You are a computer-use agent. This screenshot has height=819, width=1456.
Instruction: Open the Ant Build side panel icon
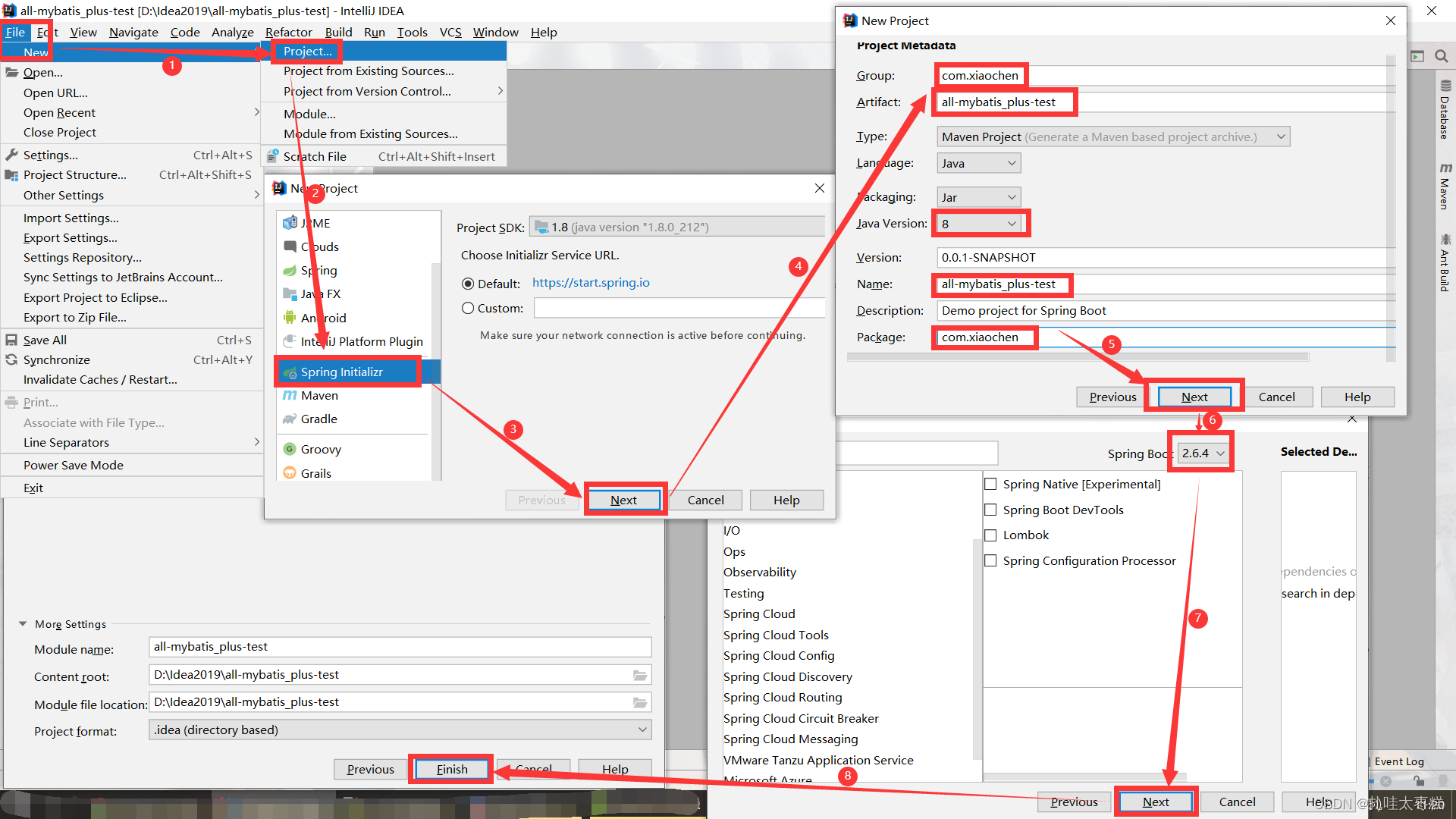1445,240
